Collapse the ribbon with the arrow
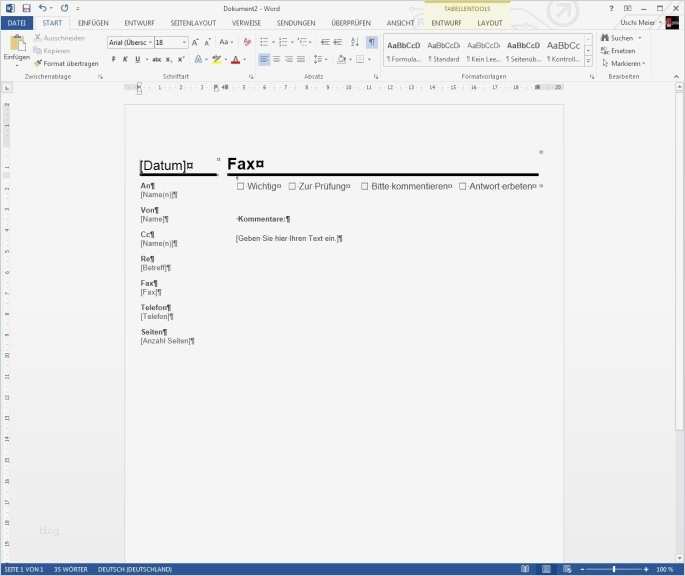Image resolution: width=685 pixels, height=576 pixels. tap(676, 76)
